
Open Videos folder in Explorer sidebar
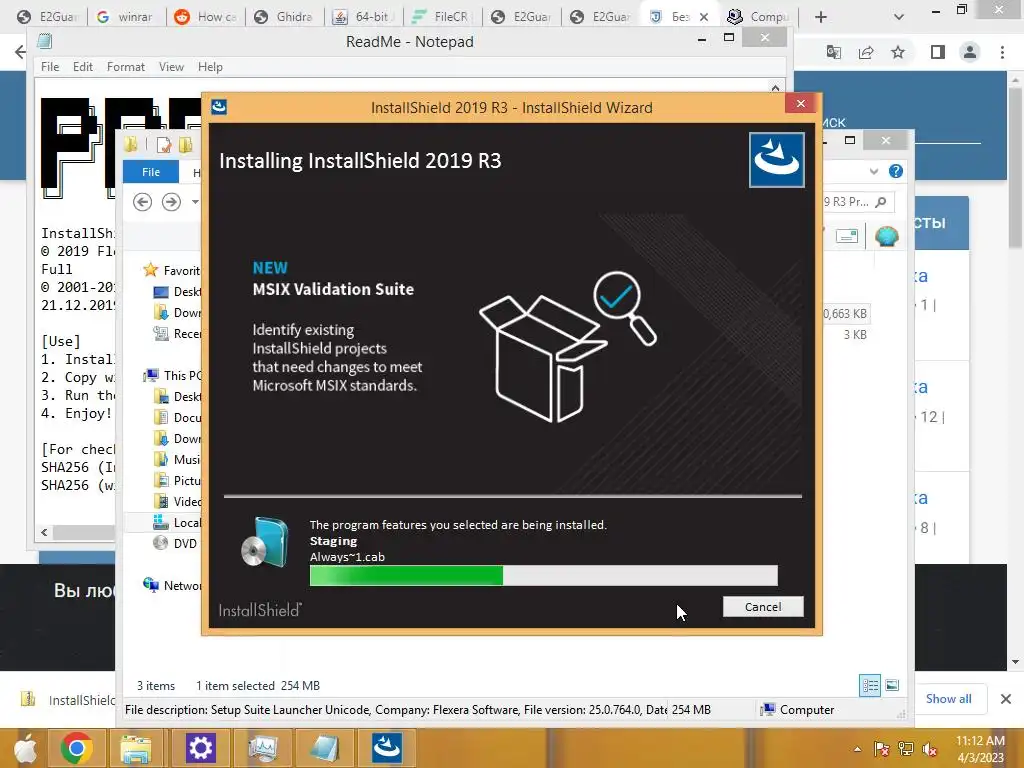[x=177, y=502]
